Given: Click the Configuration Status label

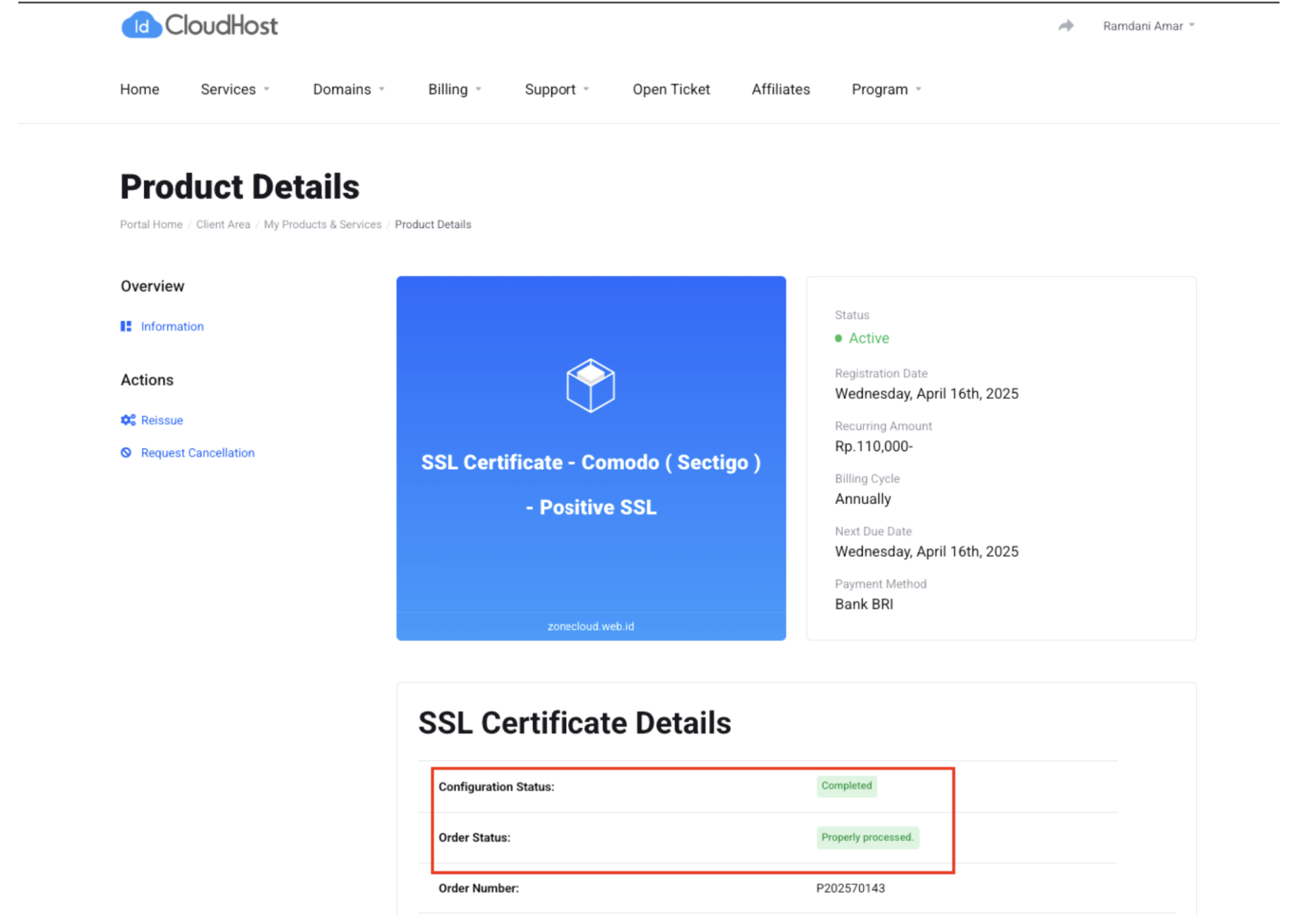Looking at the screenshot, I should click(x=496, y=787).
